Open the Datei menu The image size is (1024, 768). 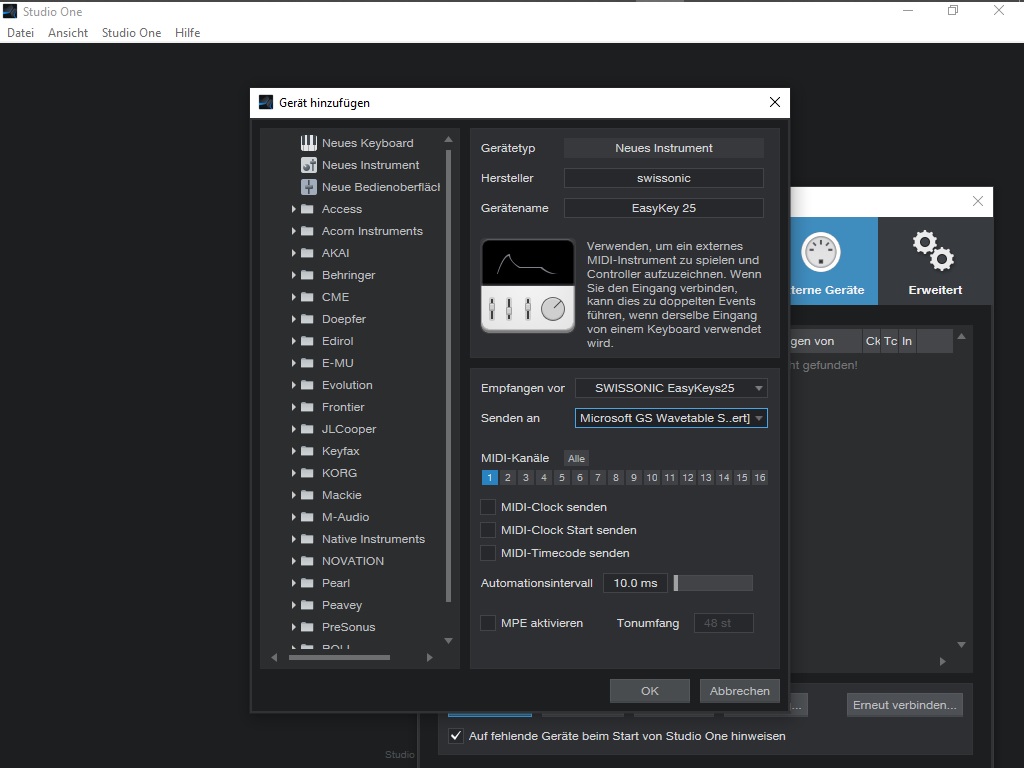pos(20,33)
